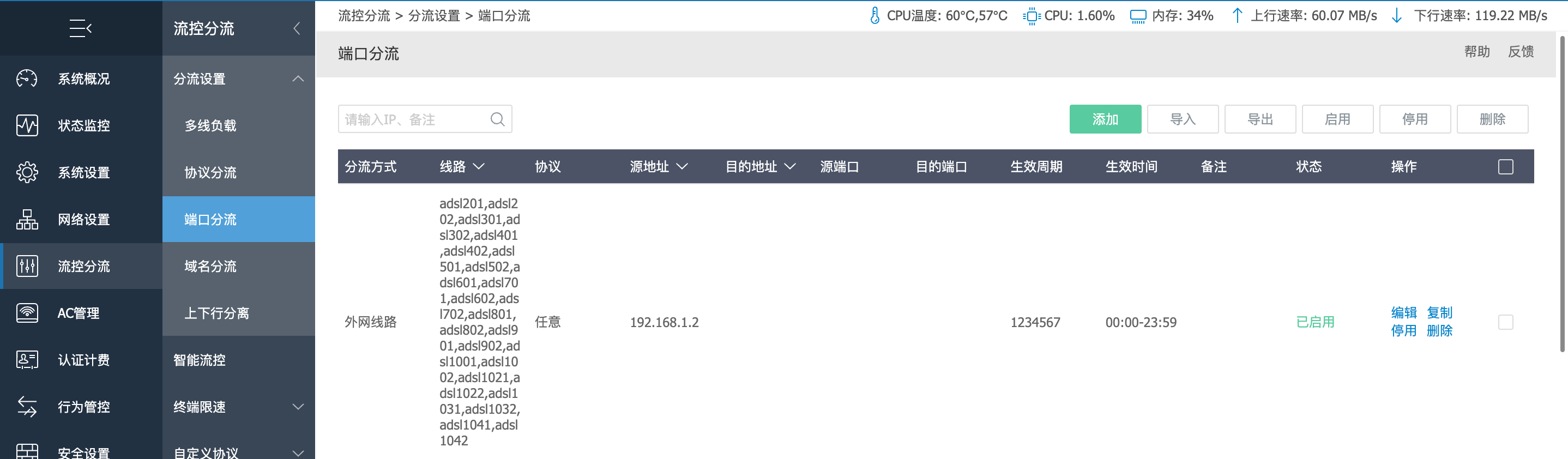1568x459 pixels.
Task: Click the search magnifier icon
Action: coord(497,119)
